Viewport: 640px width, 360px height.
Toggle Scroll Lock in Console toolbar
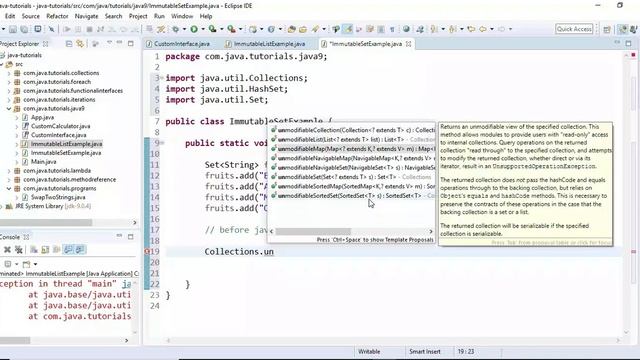pyautogui.click(x=45, y=249)
